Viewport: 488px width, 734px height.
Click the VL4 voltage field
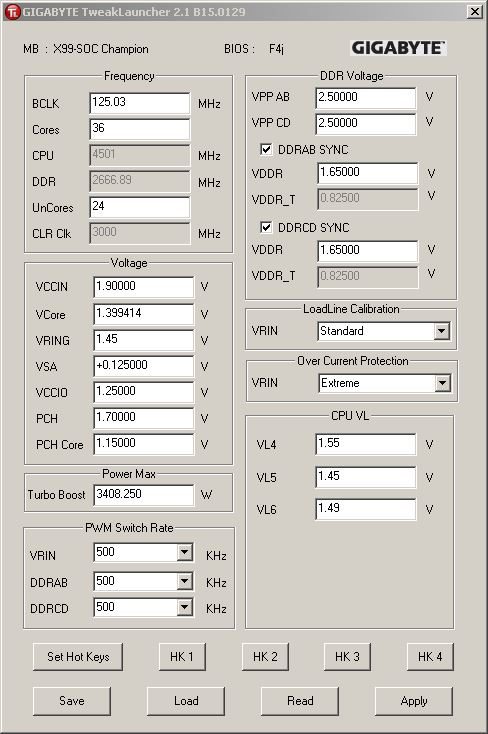click(x=365, y=444)
